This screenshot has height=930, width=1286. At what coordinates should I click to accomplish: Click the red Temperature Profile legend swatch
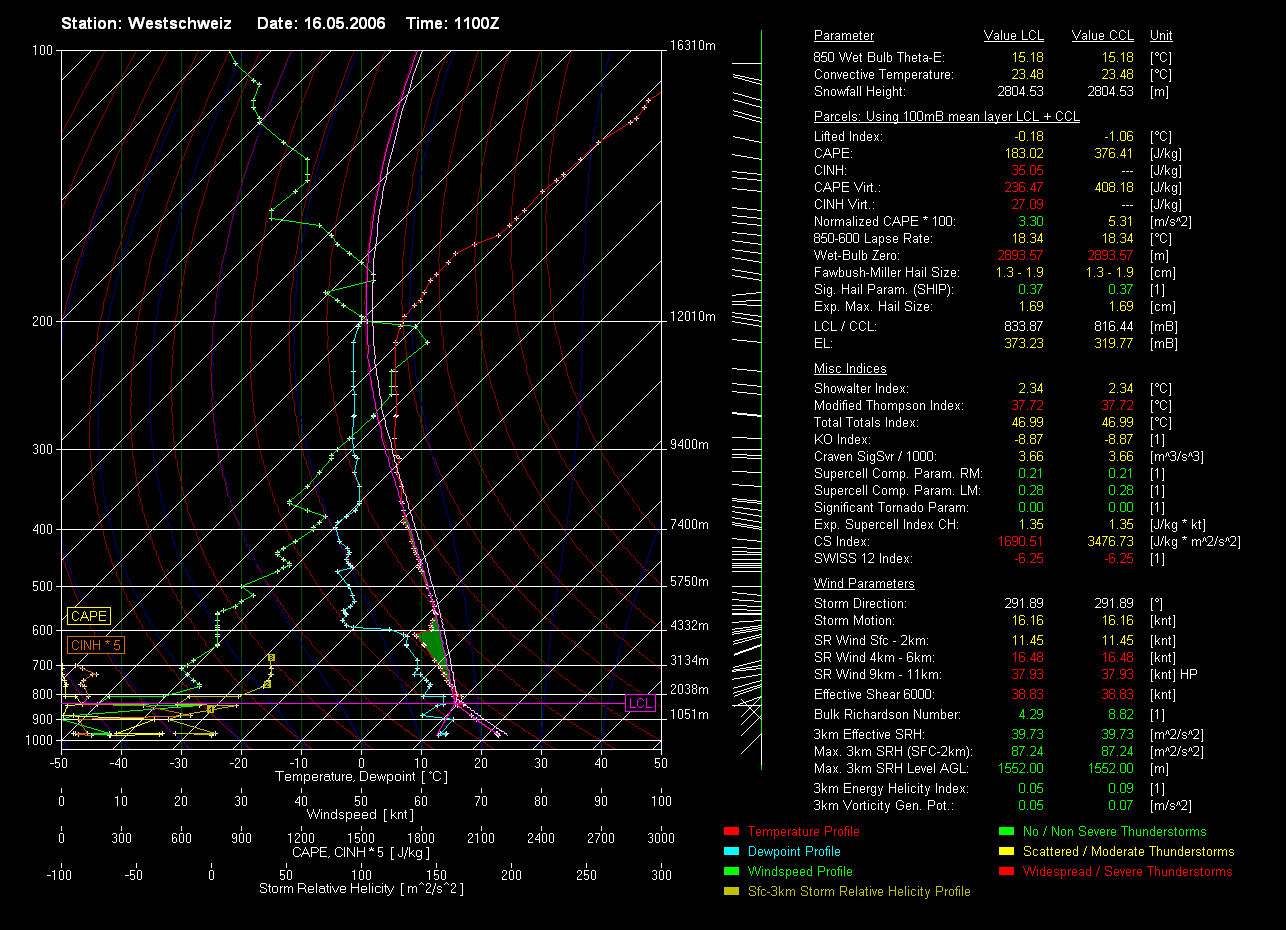[730, 832]
